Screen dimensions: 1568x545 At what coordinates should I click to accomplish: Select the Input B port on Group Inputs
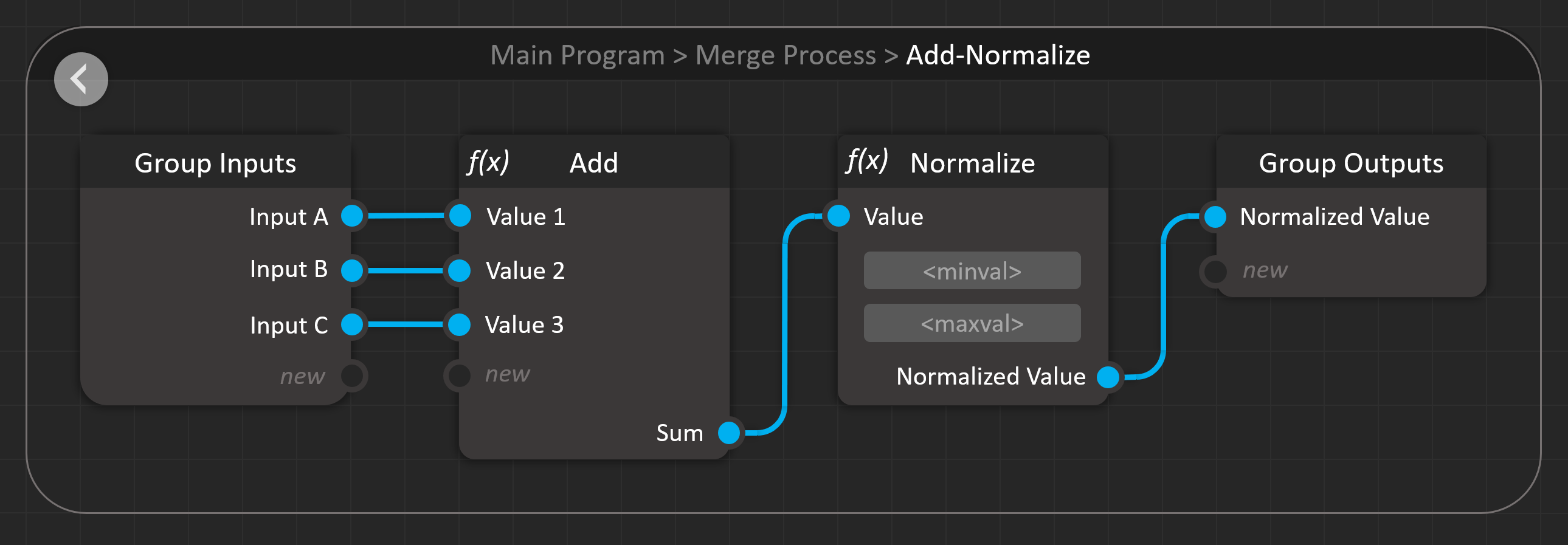pos(353,270)
